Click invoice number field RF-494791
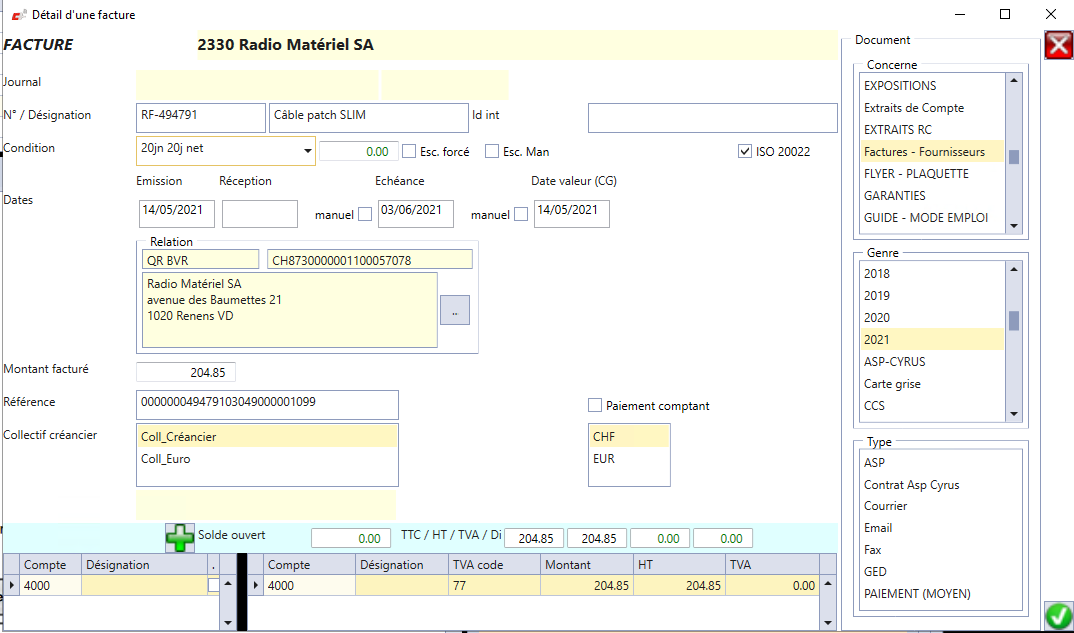This screenshot has height=633, width=1074. (x=201, y=118)
